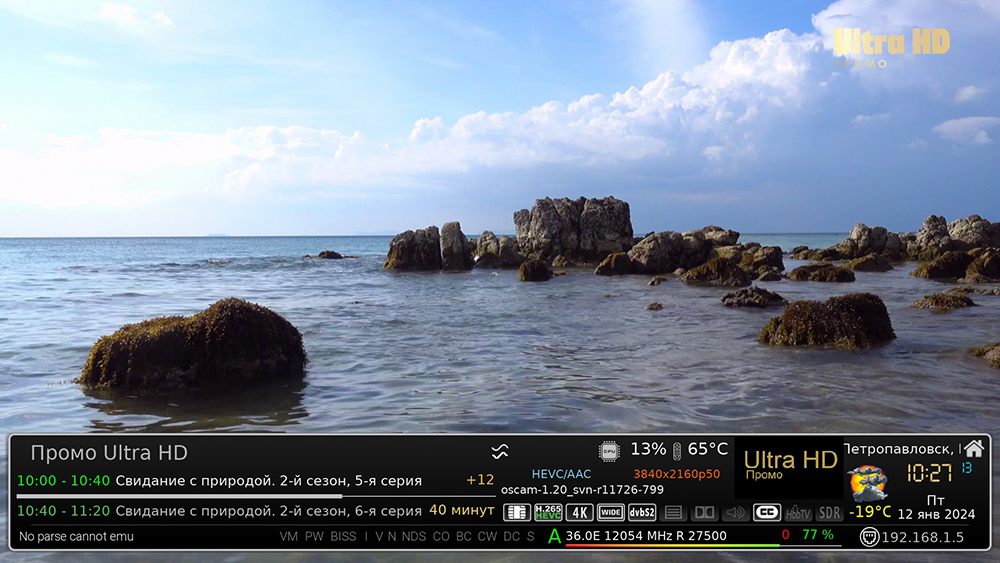1000x563 pixels.
Task: Click the +12 remaining time value
Action: 480,480
